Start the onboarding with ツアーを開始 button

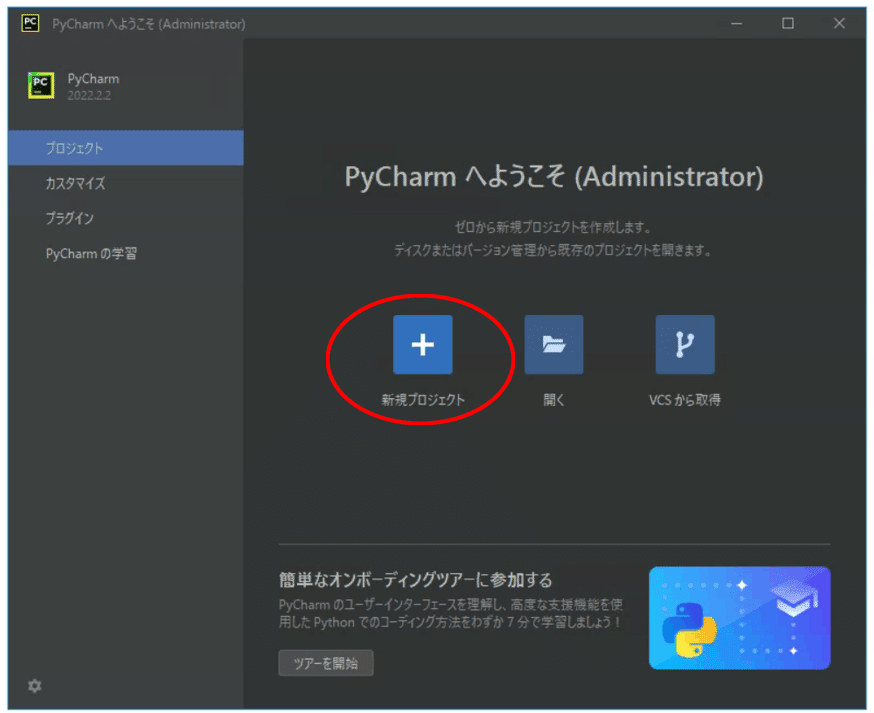tap(326, 663)
